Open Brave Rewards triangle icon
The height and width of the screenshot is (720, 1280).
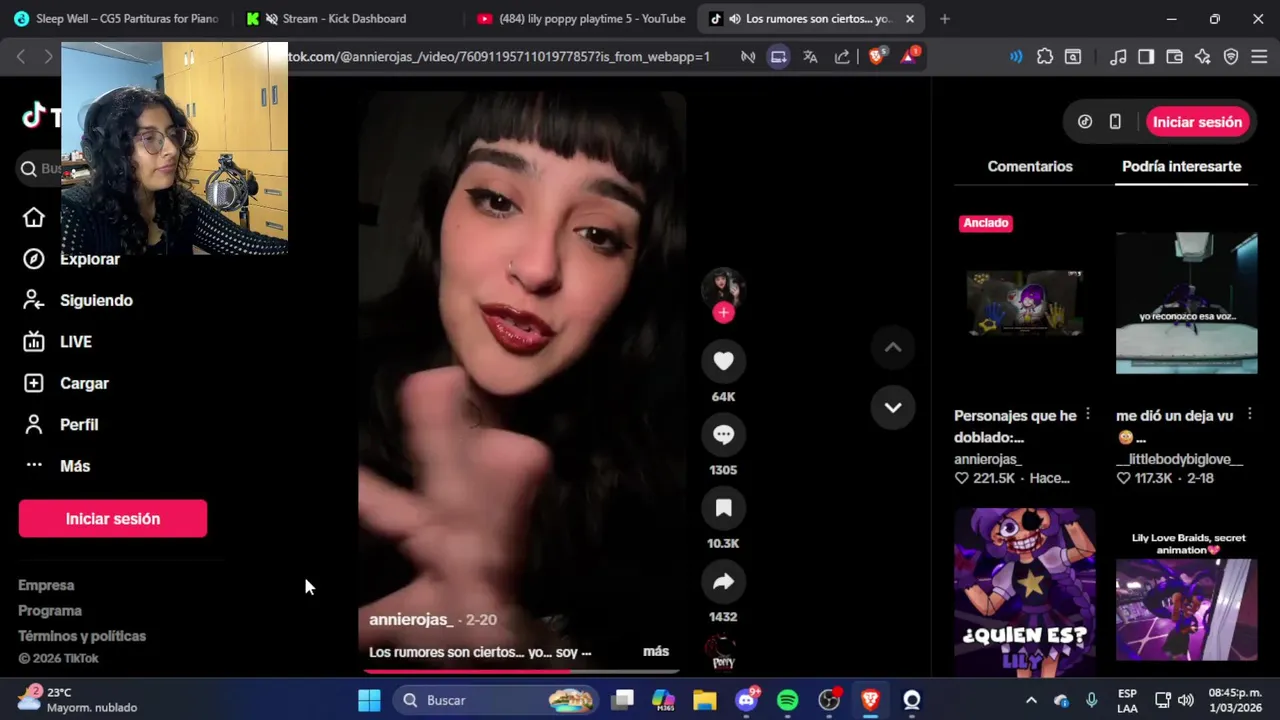909,57
